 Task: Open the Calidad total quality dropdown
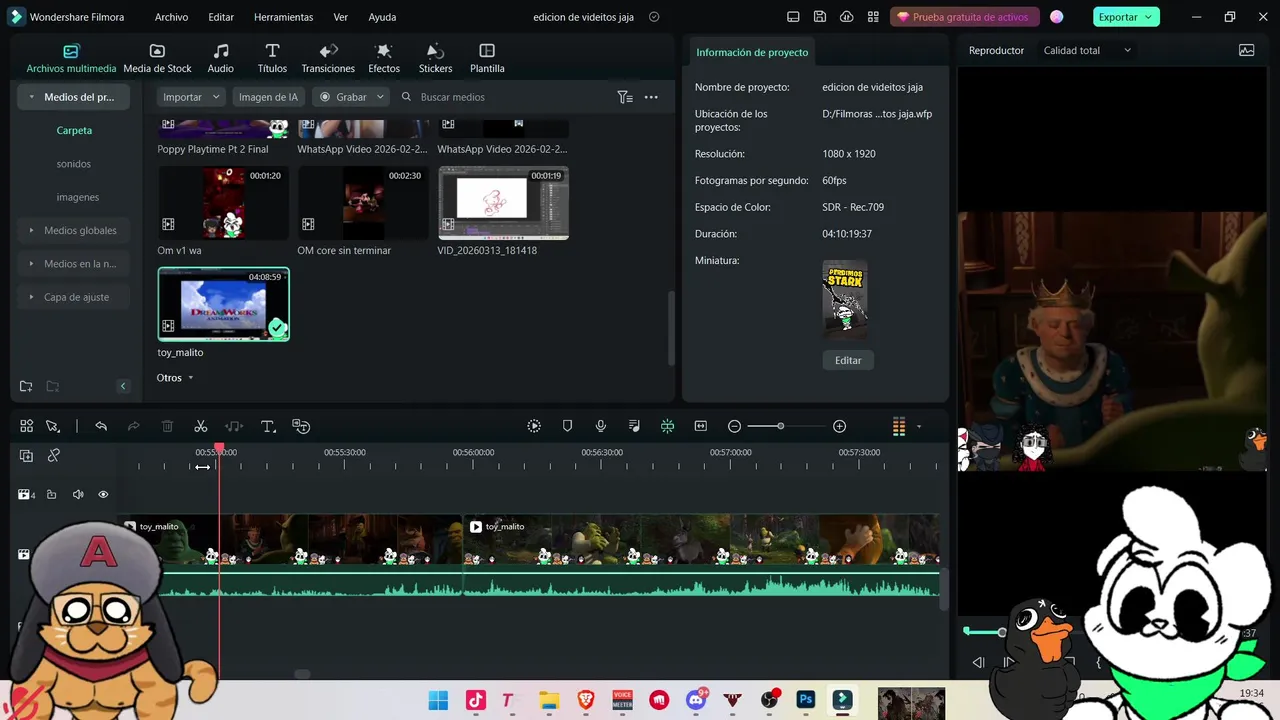click(1087, 50)
